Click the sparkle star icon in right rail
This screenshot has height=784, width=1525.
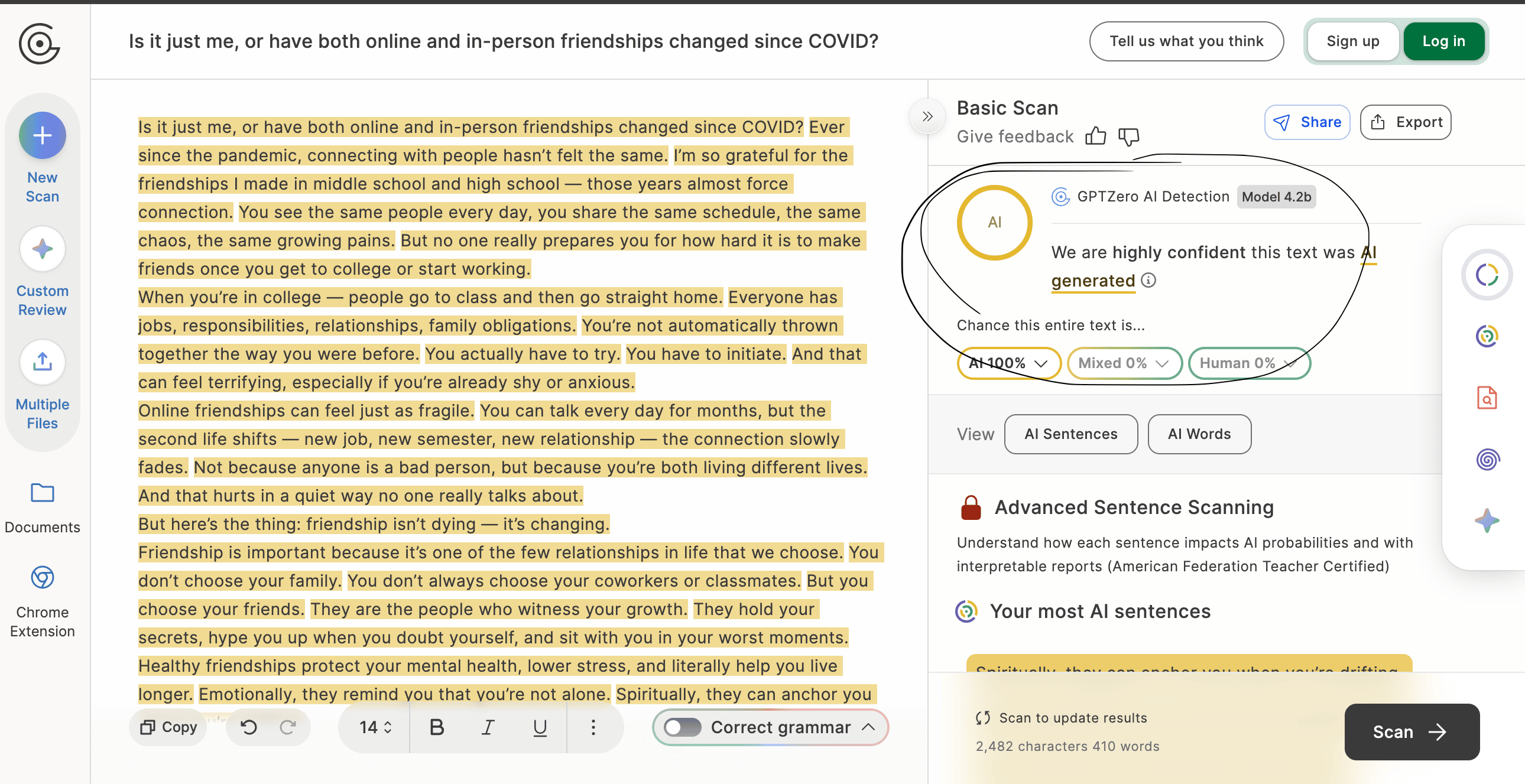(1487, 521)
